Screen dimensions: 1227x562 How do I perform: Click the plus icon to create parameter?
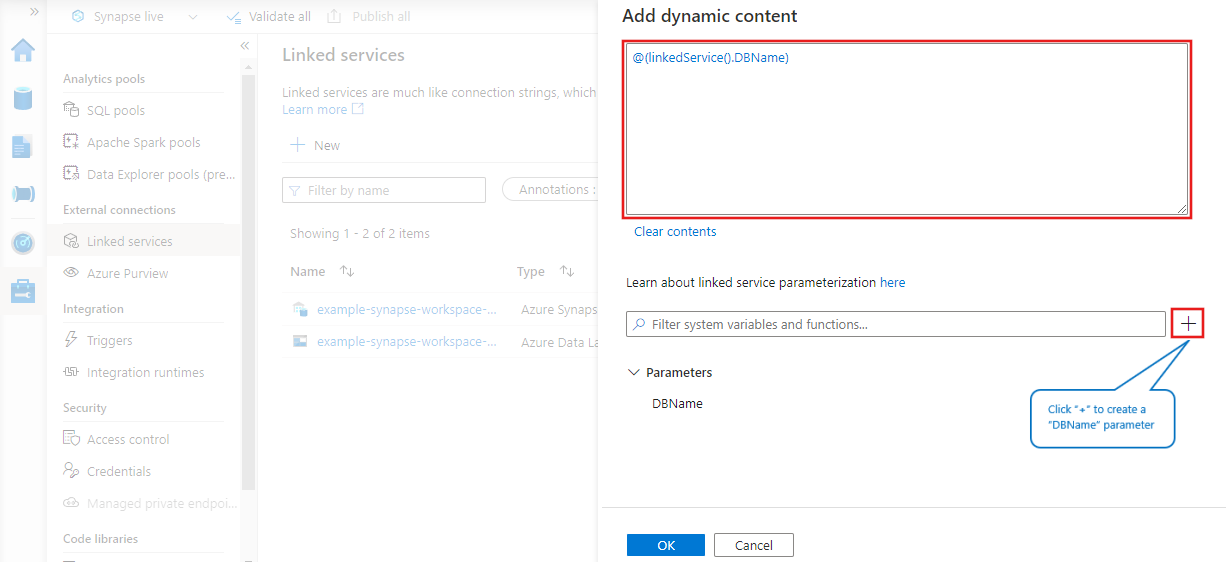click(1187, 324)
